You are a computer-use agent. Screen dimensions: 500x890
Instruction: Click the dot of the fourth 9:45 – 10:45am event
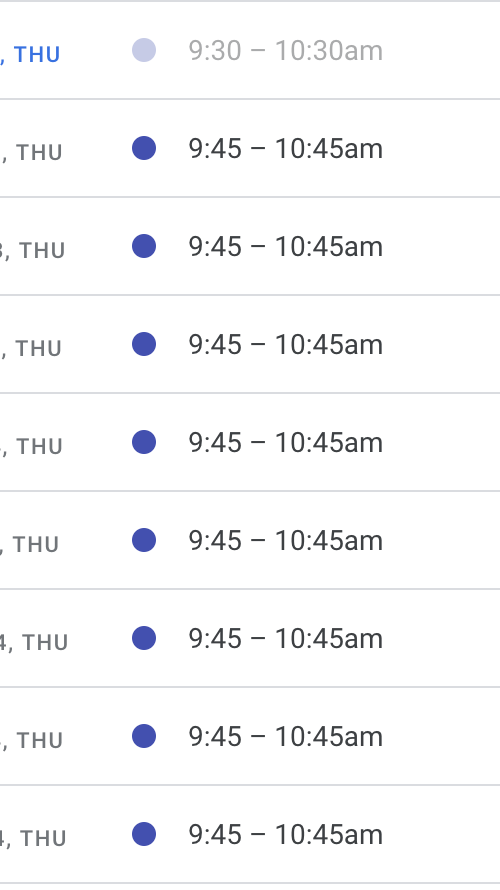(x=144, y=442)
